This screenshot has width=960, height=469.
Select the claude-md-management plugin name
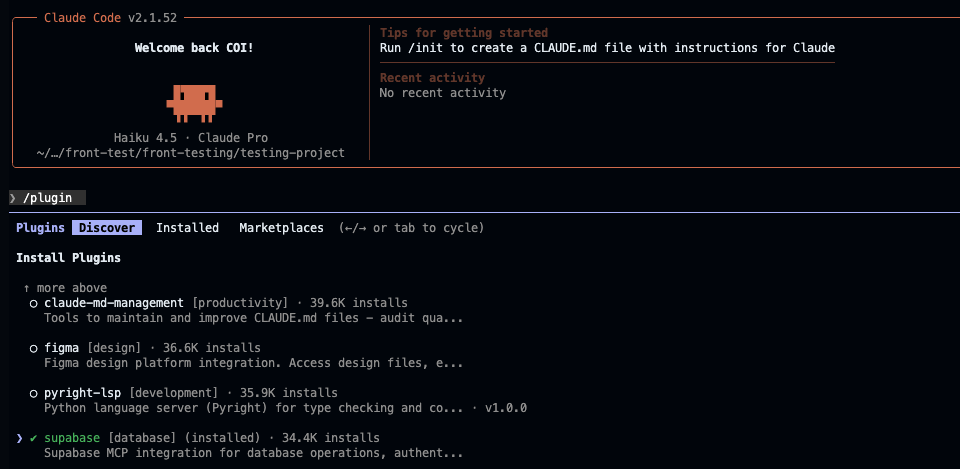tap(114, 303)
